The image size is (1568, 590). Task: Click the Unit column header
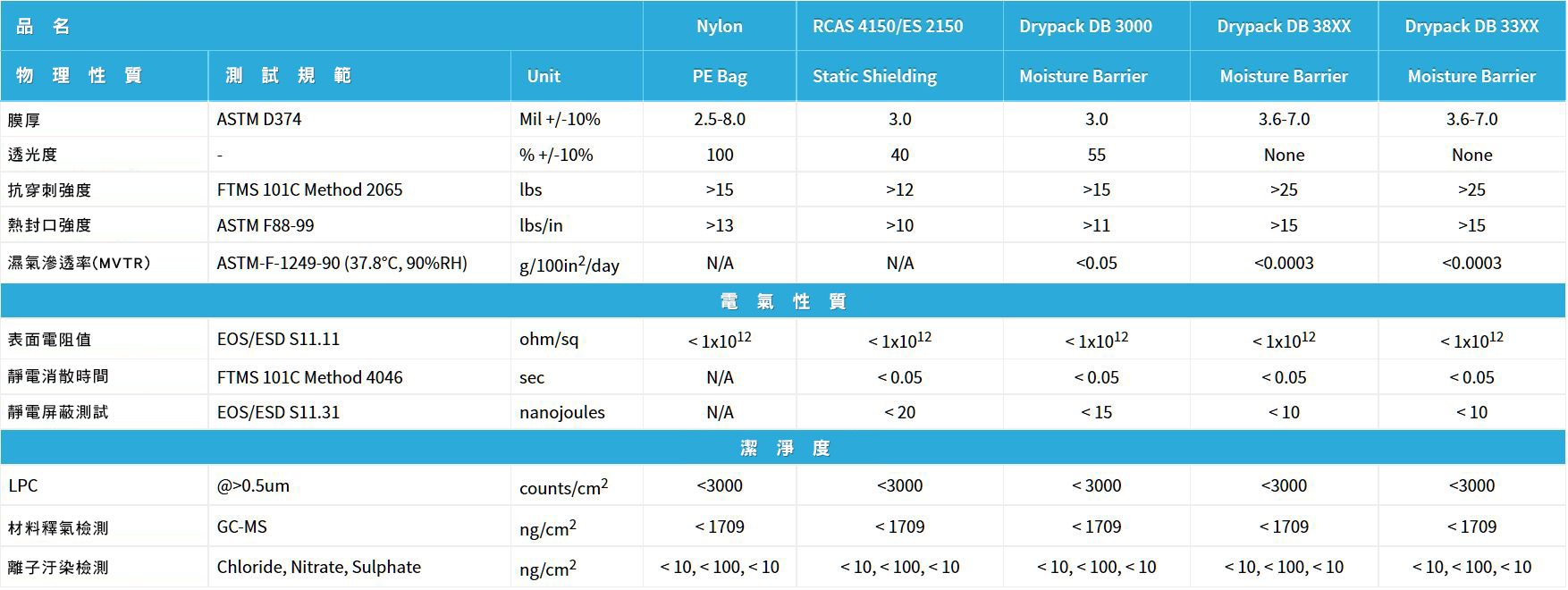(544, 76)
